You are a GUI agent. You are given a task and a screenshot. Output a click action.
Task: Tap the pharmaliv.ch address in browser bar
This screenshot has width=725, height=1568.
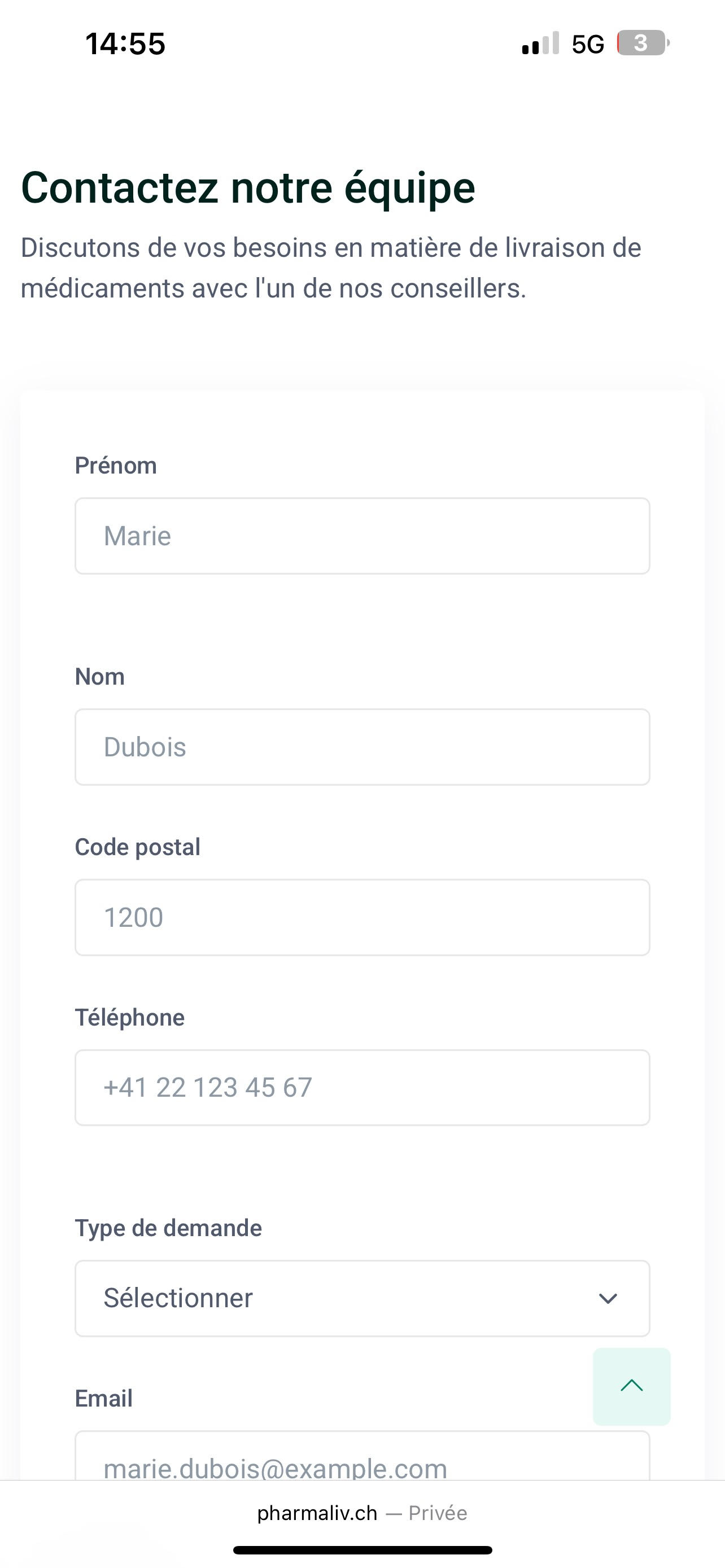tap(317, 1513)
